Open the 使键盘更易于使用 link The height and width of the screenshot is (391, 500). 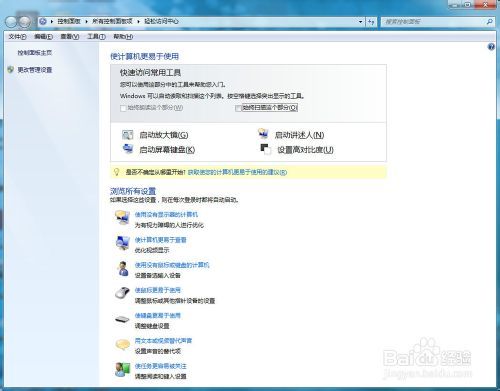coord(158,315)
